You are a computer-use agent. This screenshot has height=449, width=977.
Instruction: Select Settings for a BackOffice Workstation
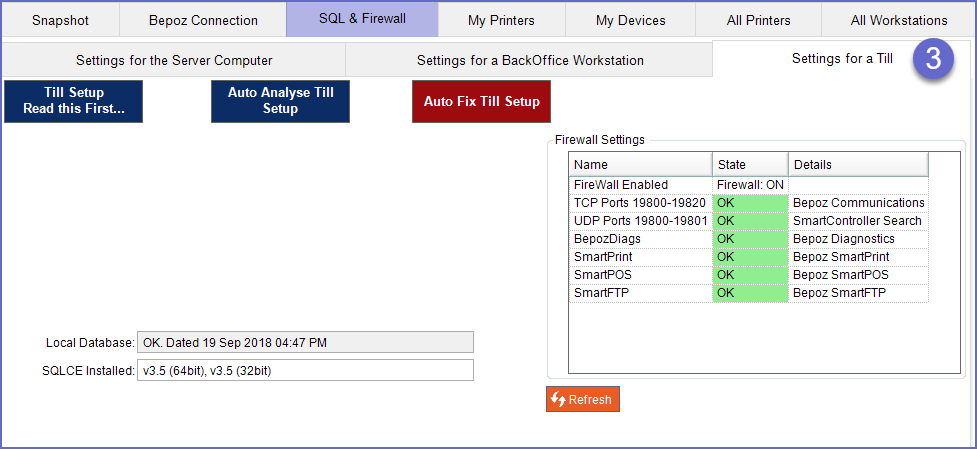(530, 60)
